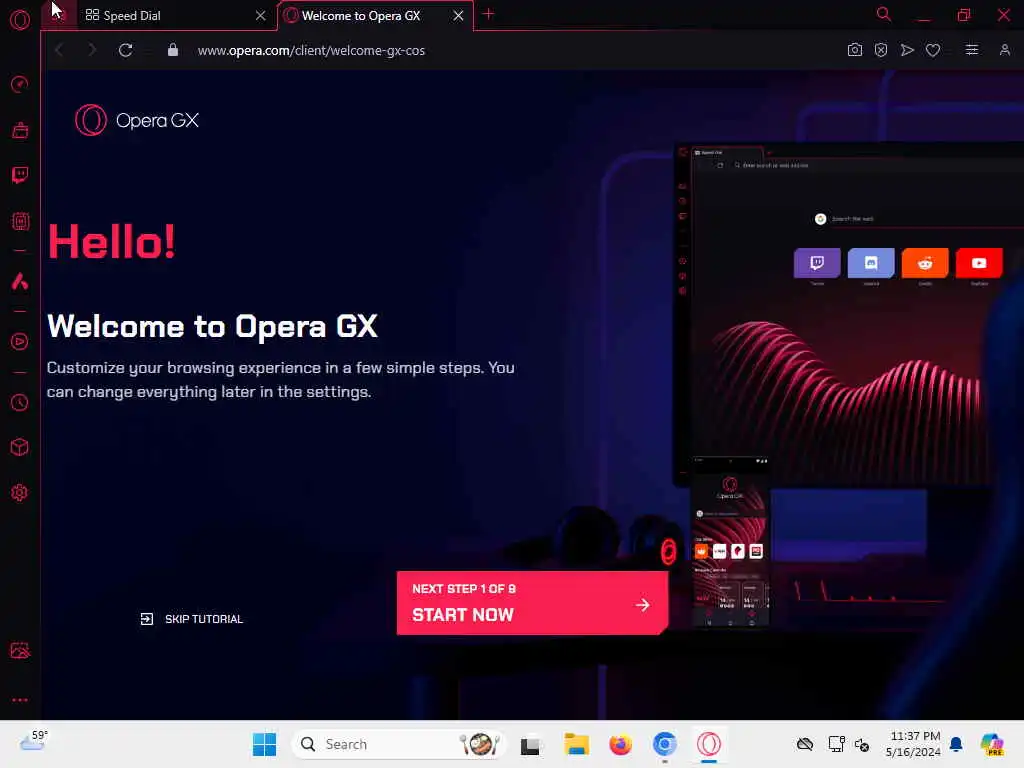This screenshot has height=768, width=1024.
Task: View site security lock icon
Action: coord(172,50)
